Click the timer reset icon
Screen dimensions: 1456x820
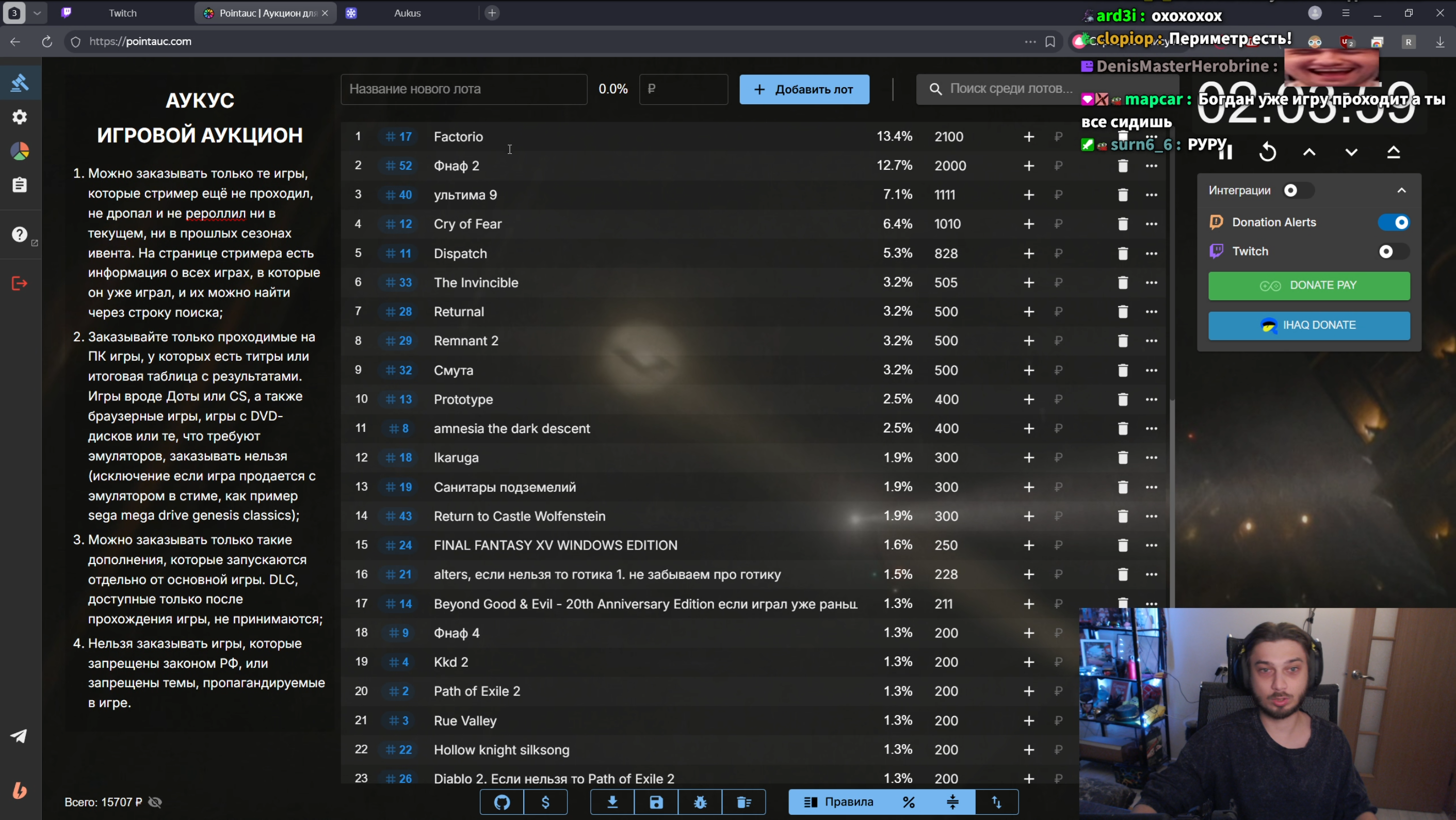tap(1268, 152)
